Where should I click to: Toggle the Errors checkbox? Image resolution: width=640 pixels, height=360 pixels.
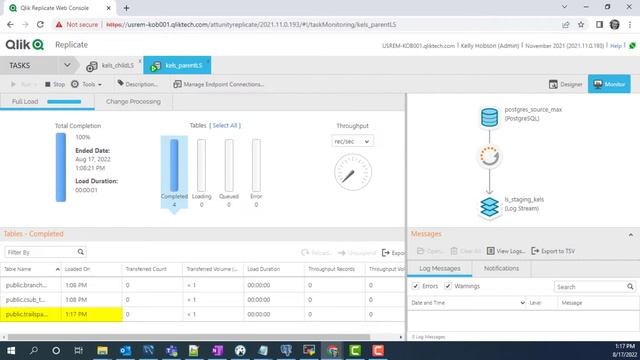pos(416,286)
